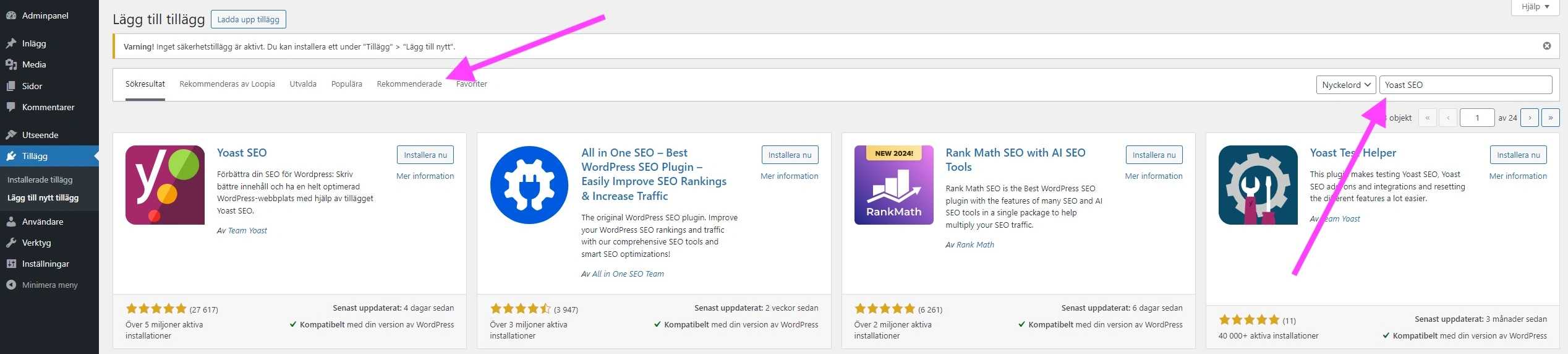The image size is (1568, 354).
Task: Click 'Senast uppdaterat: 6 dagar sedan' text
Action: click(1122, 308)
